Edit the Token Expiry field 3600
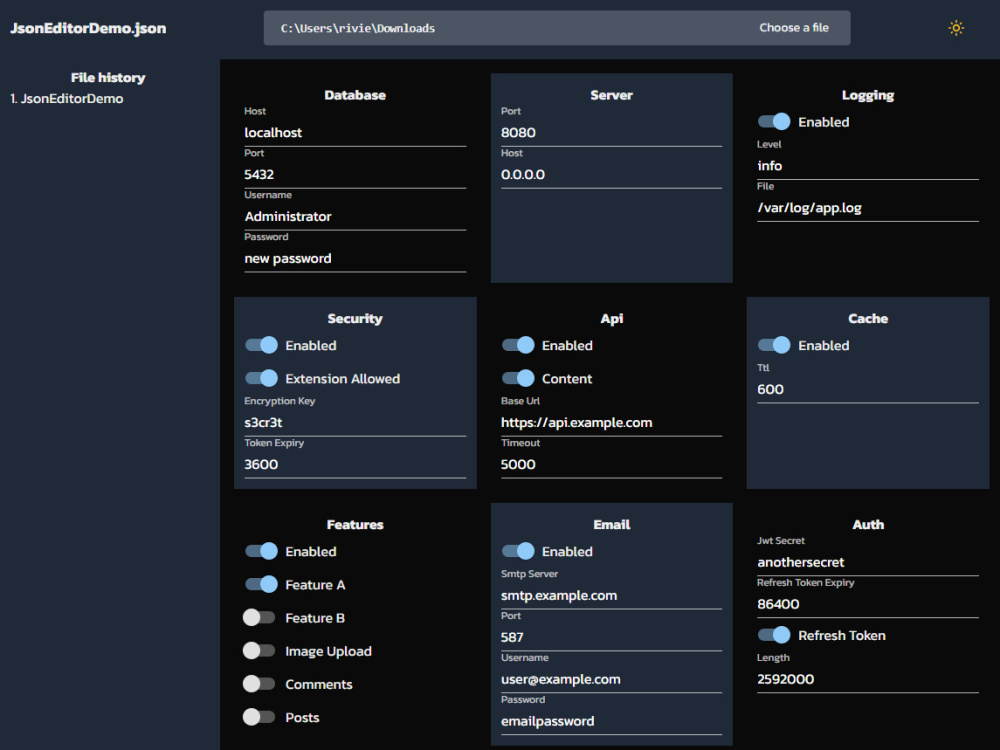The height and width of the screenshot is (750, 1000). pos(355,465)
